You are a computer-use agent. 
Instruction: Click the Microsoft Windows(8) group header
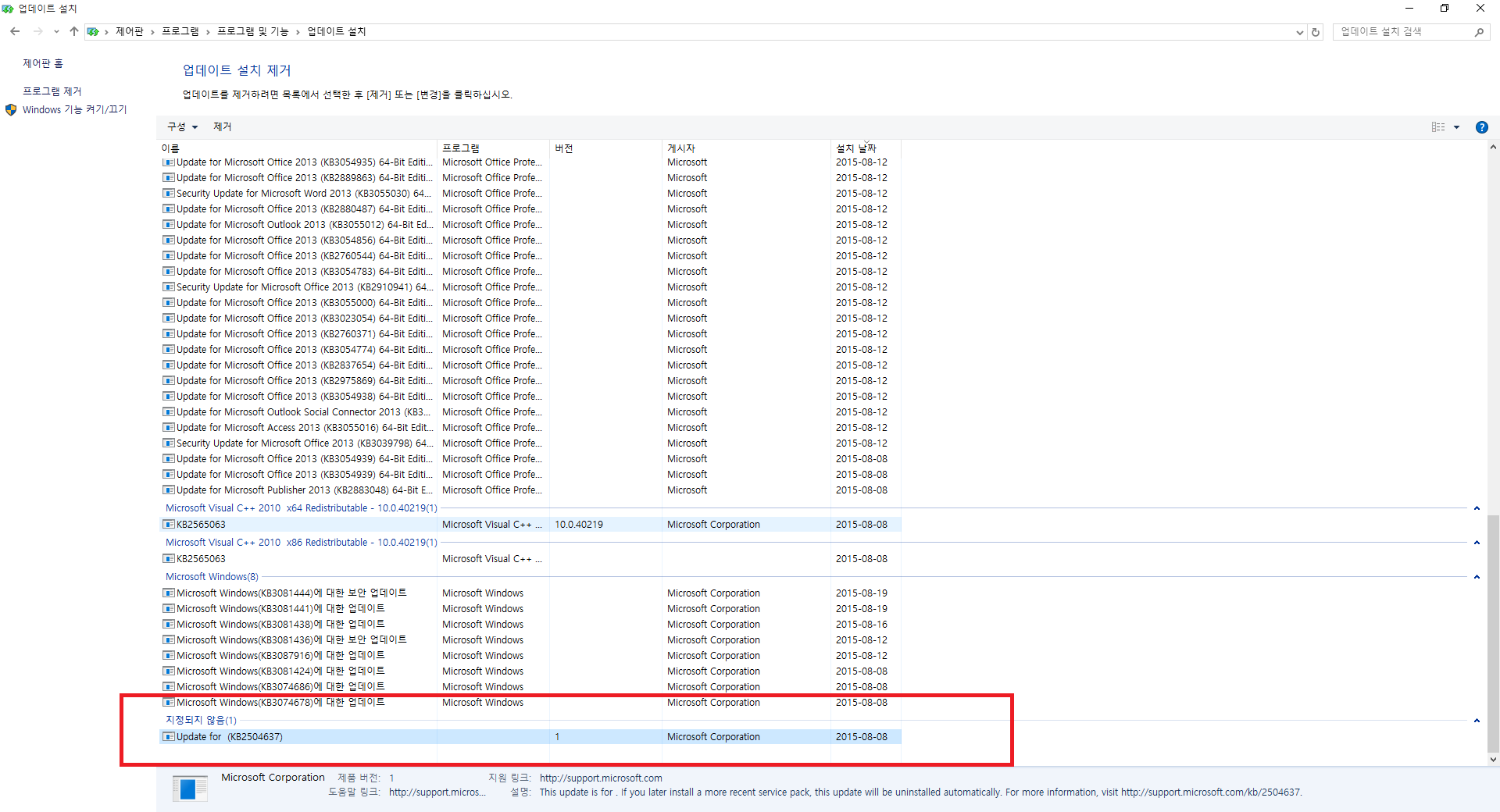[x=212, y=577]
